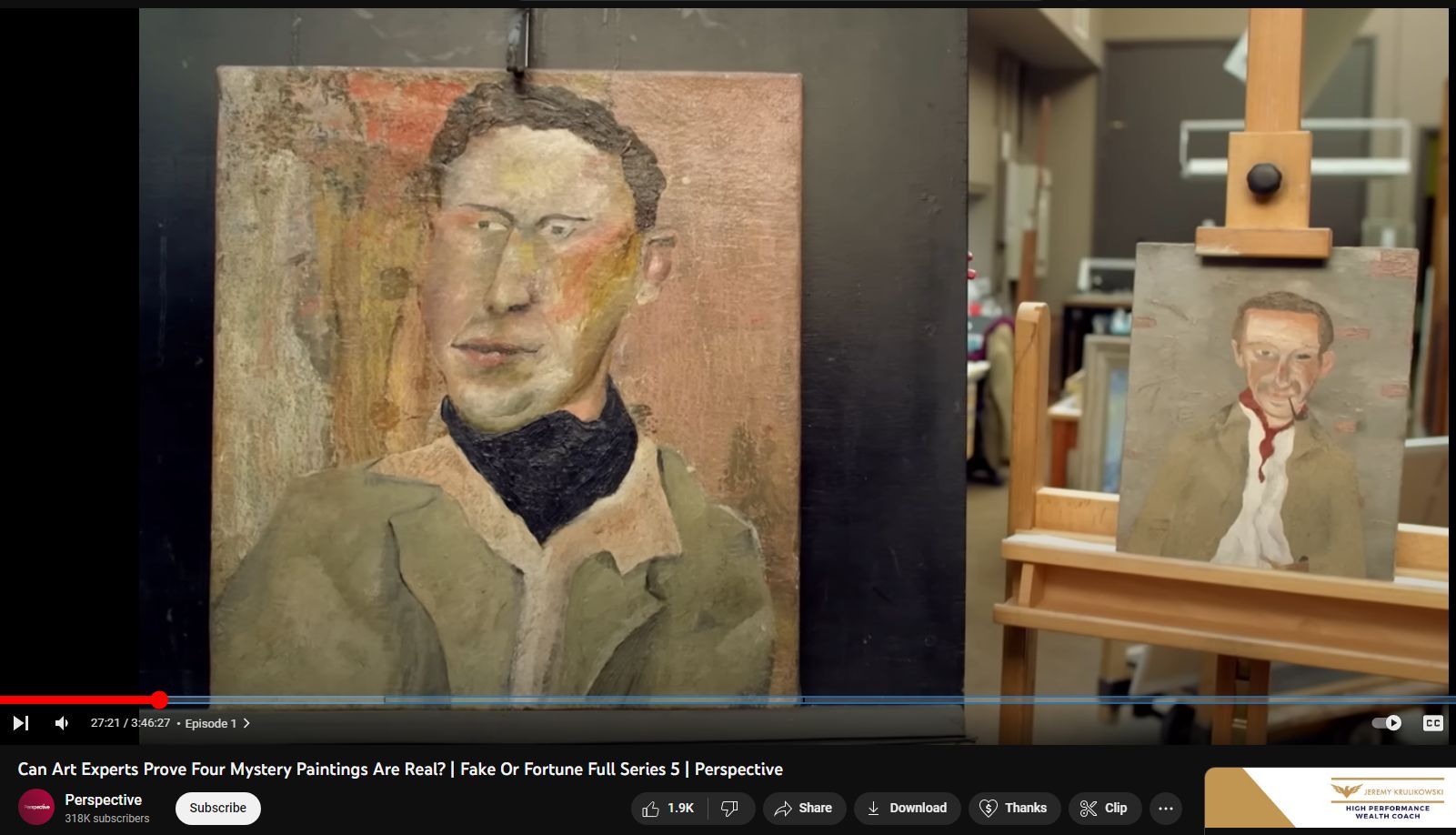
Task: Send Thanks to the creator
Action: click(1013, 808)
